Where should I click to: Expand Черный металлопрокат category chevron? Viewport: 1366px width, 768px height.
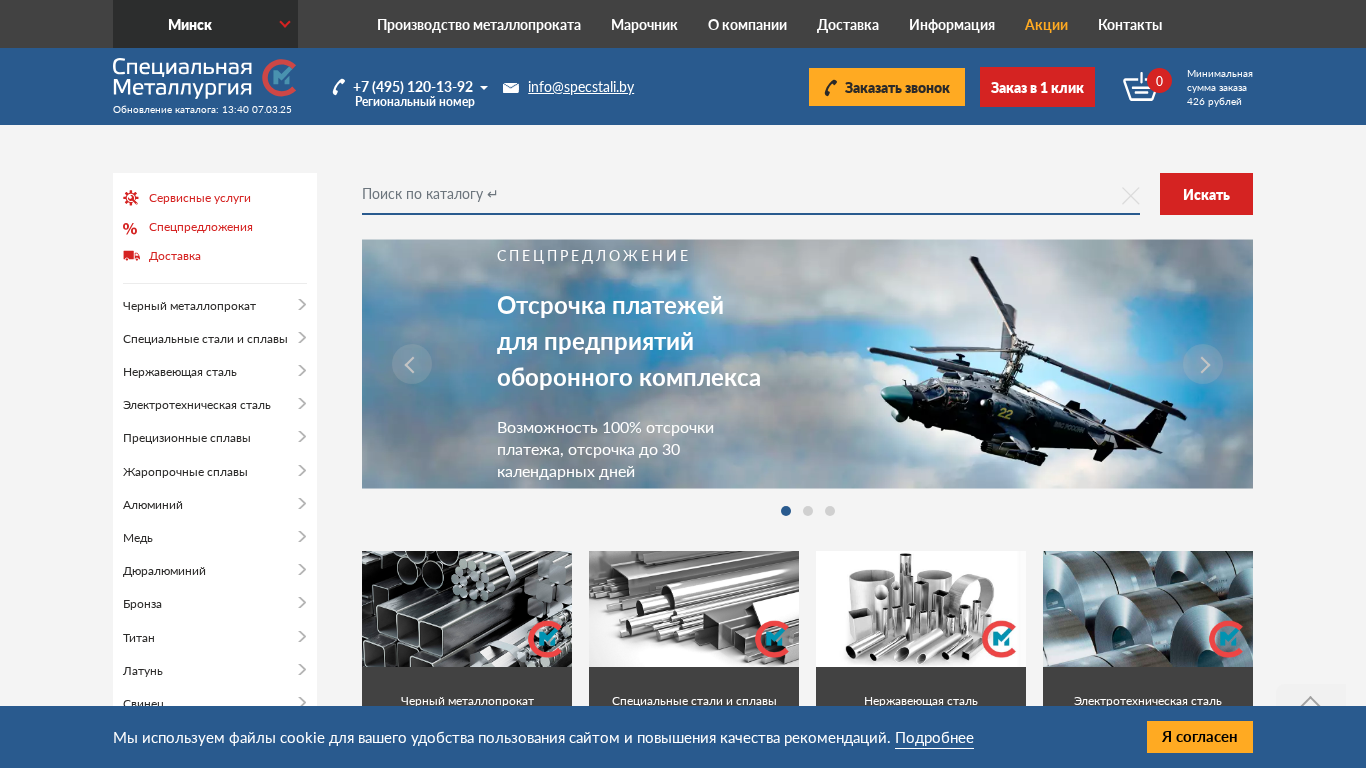pos(302,305)
